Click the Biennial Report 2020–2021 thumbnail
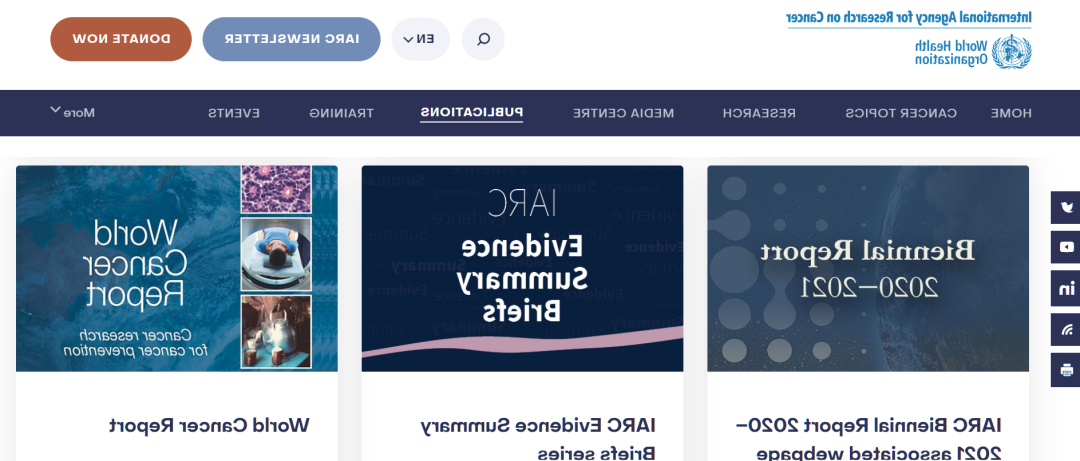Viewport: 1080px width, 461px height. [x=867, y=268]
